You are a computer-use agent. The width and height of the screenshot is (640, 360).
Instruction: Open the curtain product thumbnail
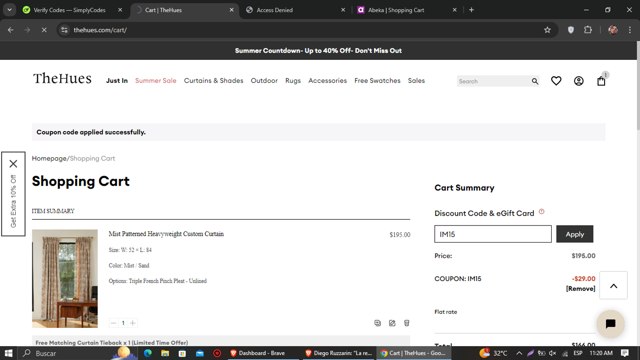pos(65,278)
